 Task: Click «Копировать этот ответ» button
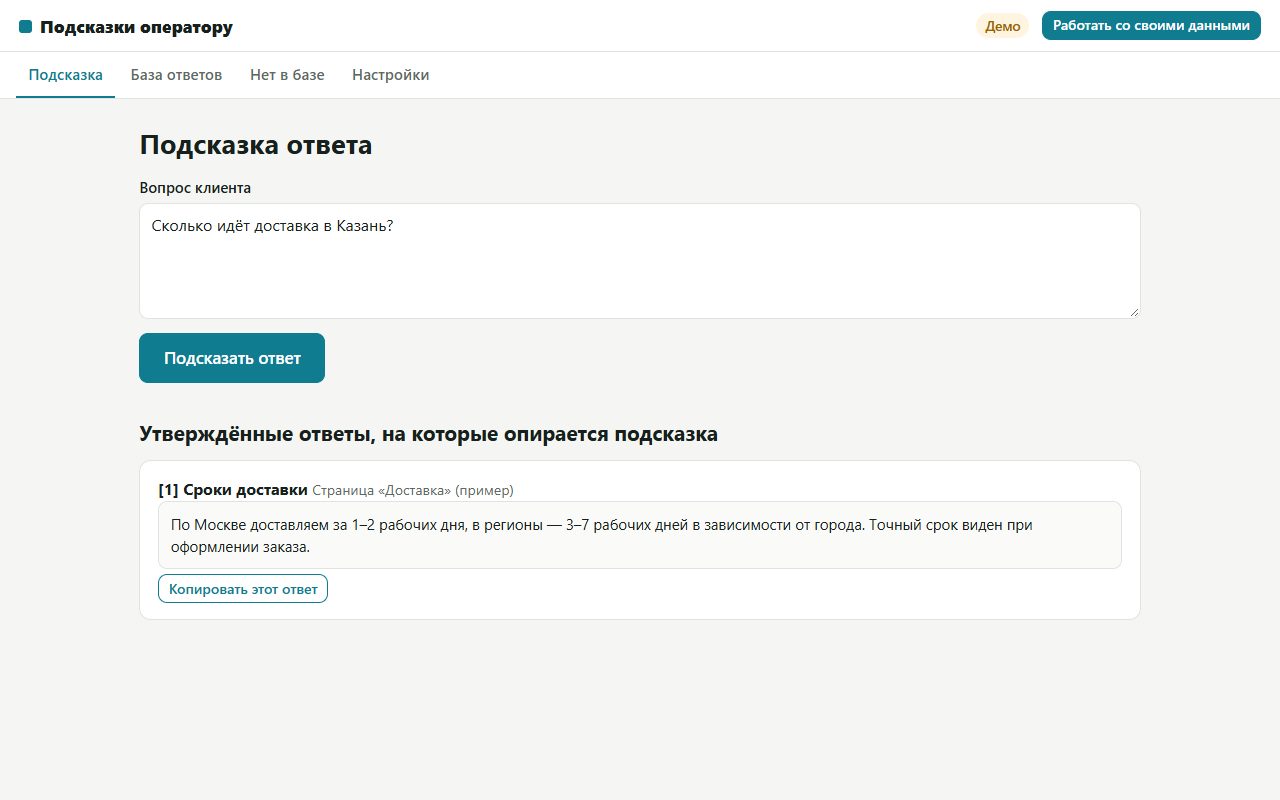(x=243, y=589)
